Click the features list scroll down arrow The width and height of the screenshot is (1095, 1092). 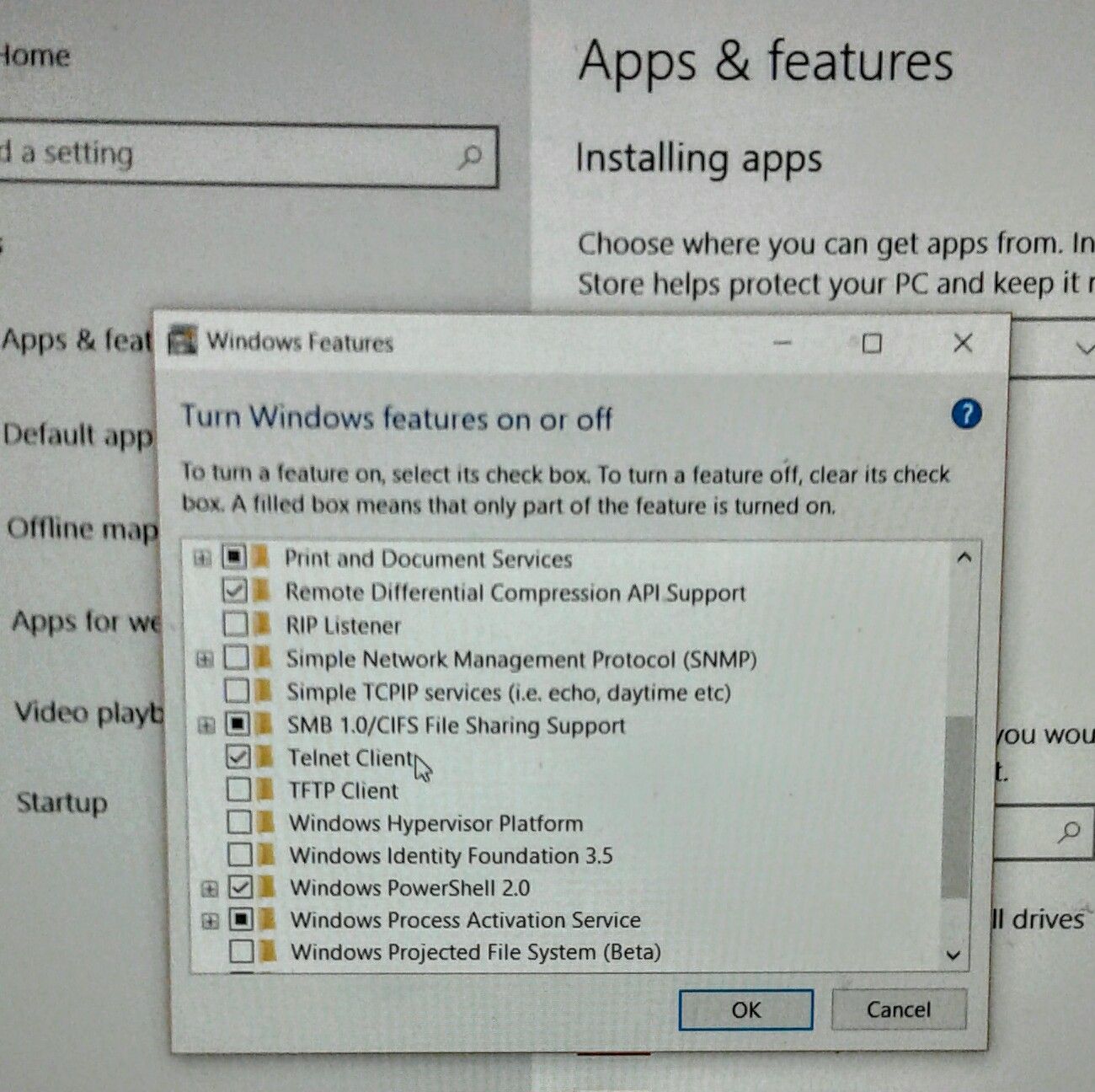coord(953,955)
